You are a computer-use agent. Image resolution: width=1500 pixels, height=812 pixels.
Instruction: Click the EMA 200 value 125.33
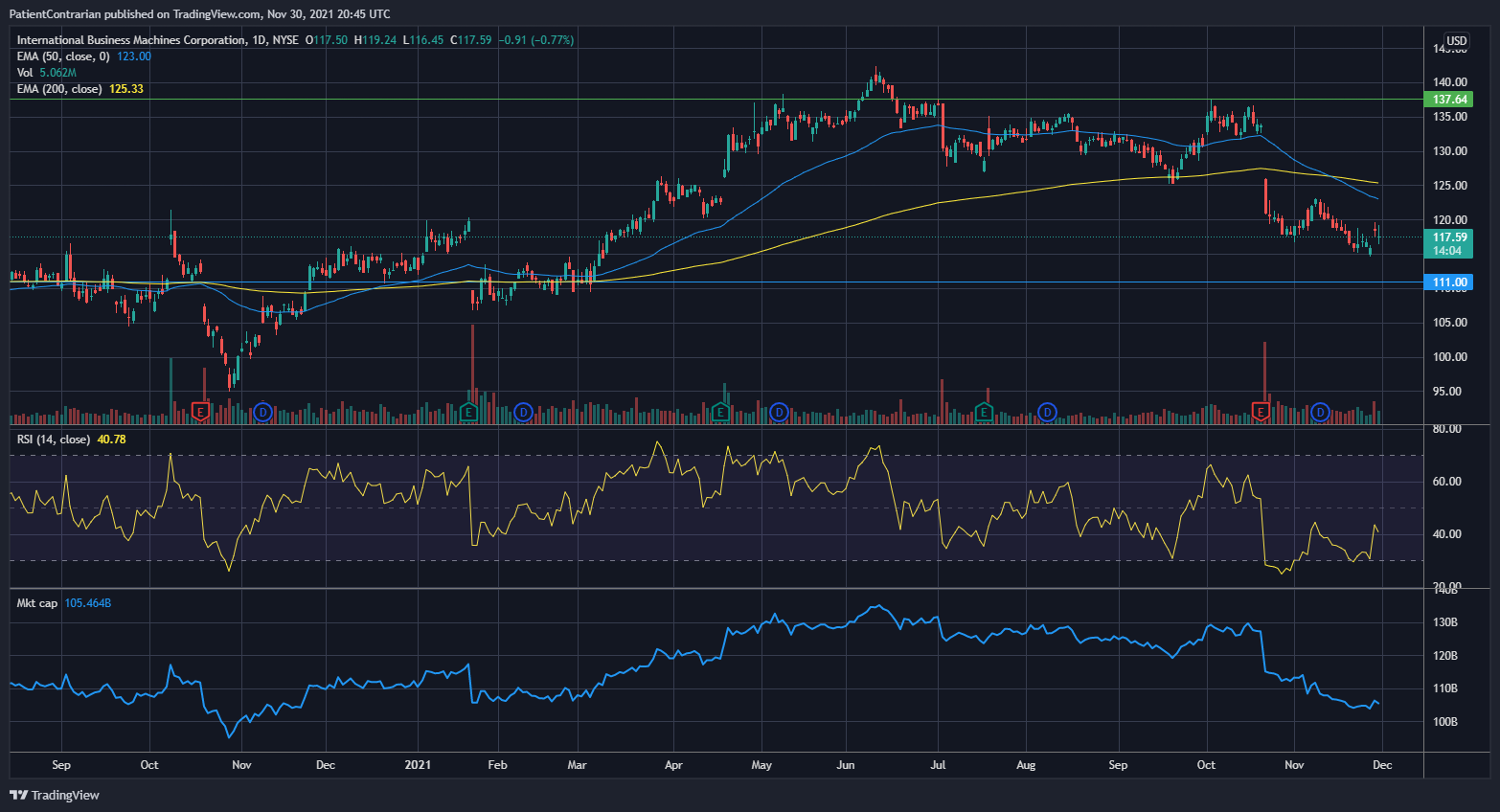click(x=126, y=89)
